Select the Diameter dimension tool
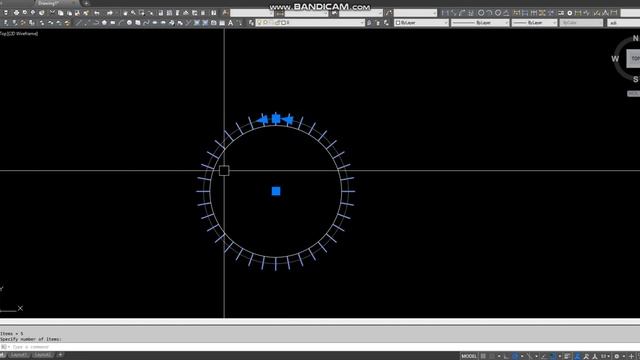640x360 pixels. pos(498,13)
